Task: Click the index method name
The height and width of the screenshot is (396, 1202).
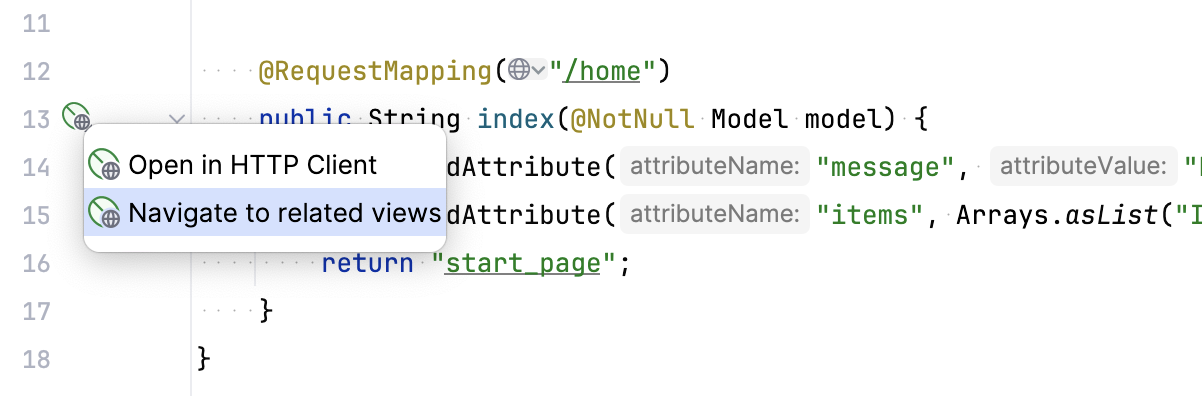Action: click(515, 119)
